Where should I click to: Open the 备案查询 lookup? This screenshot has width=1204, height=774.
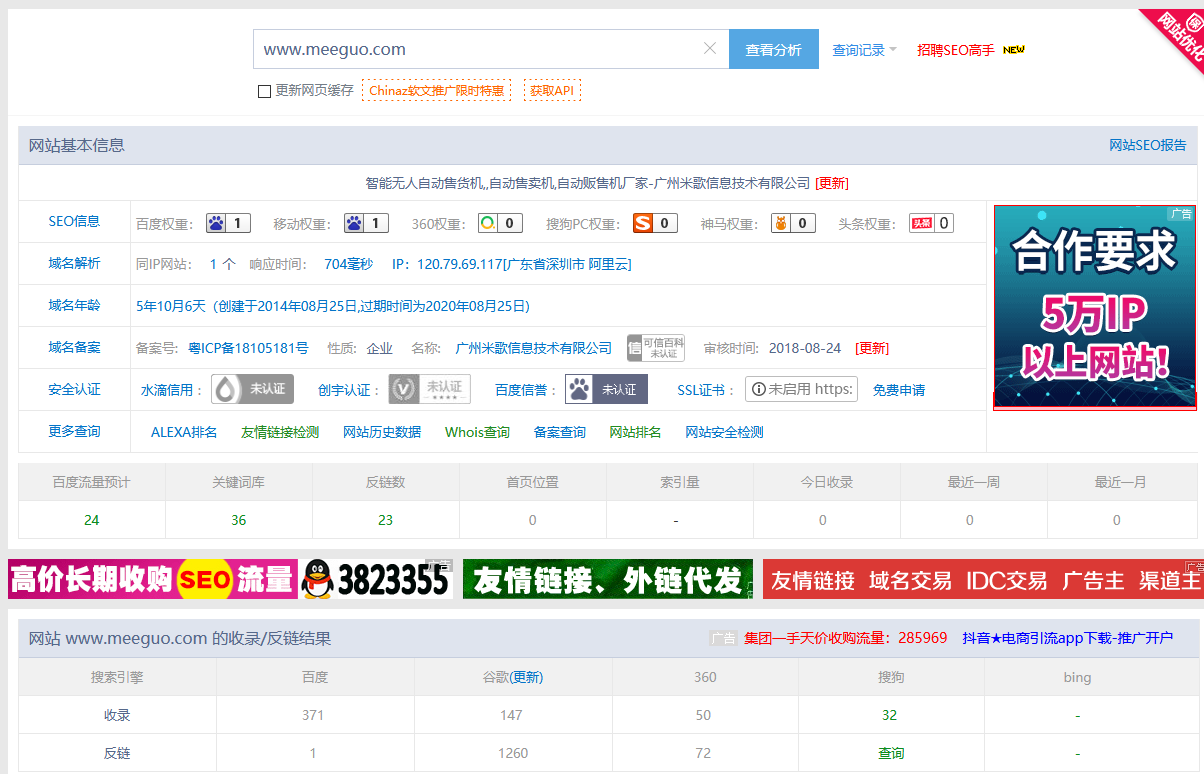(x=560, y=432)
